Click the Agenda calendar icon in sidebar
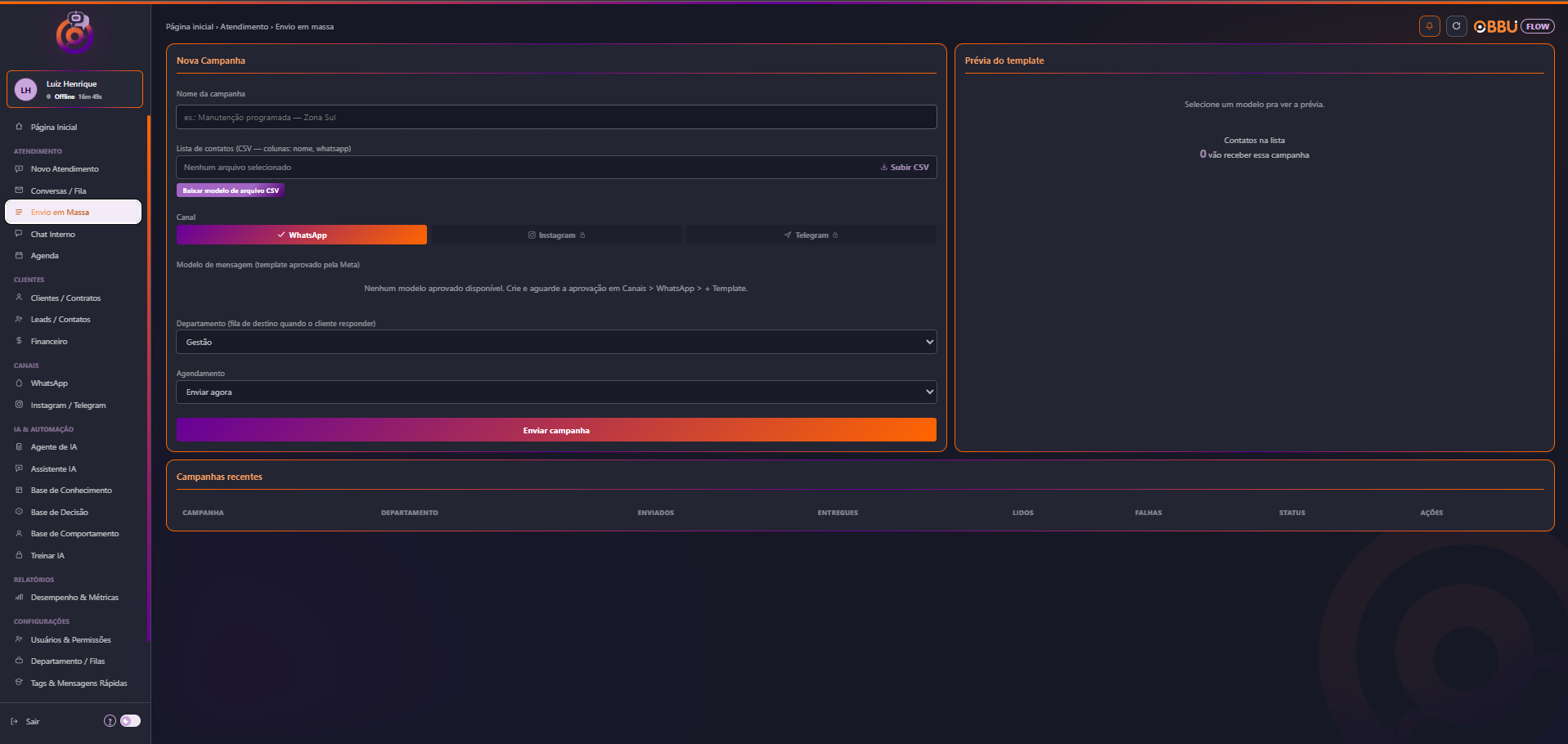The height and width of the screenshot is (744, 1568). point(19,256)
